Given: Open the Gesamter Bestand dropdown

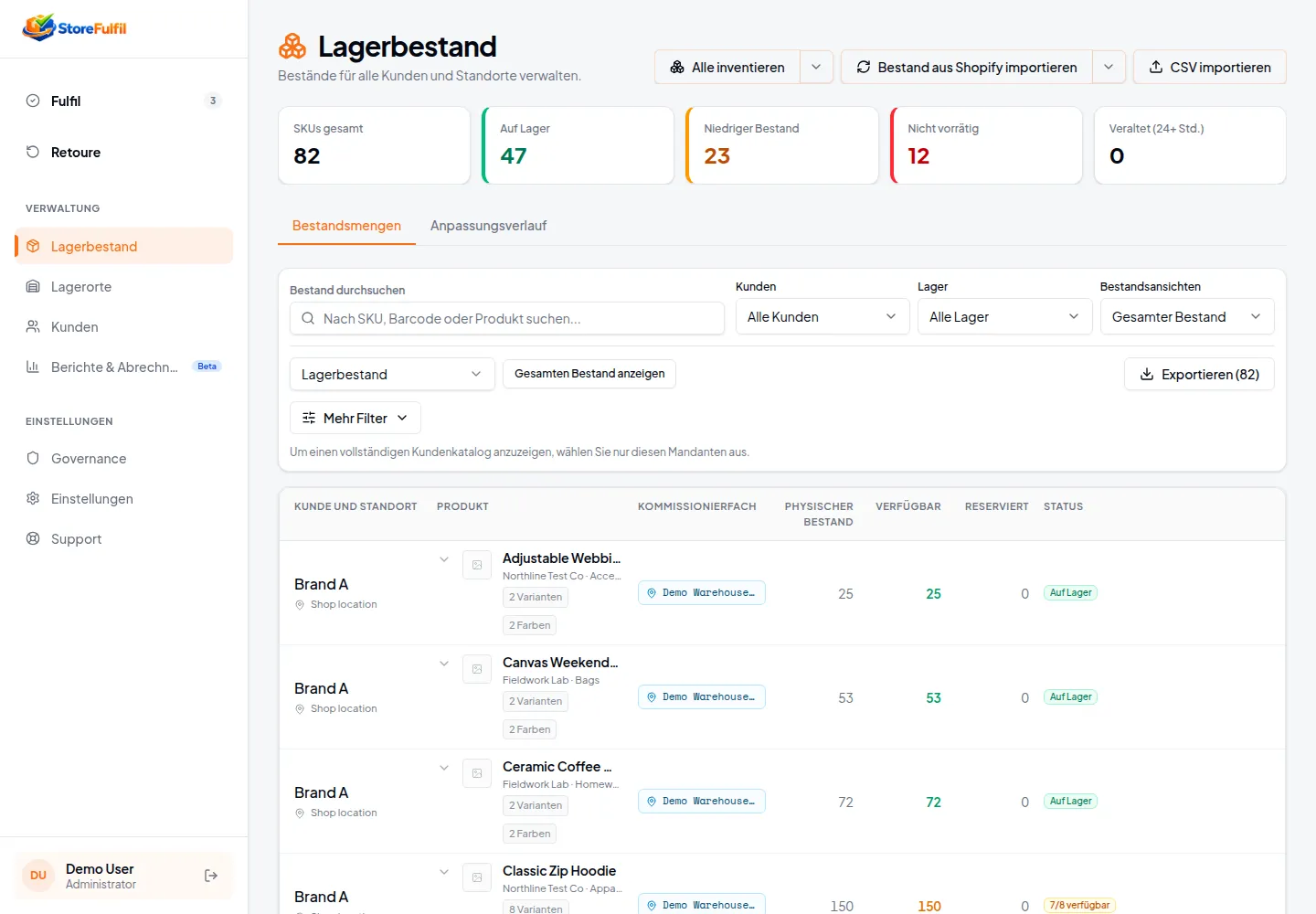Looking at the screenshot, I should tap(1187, 316).
